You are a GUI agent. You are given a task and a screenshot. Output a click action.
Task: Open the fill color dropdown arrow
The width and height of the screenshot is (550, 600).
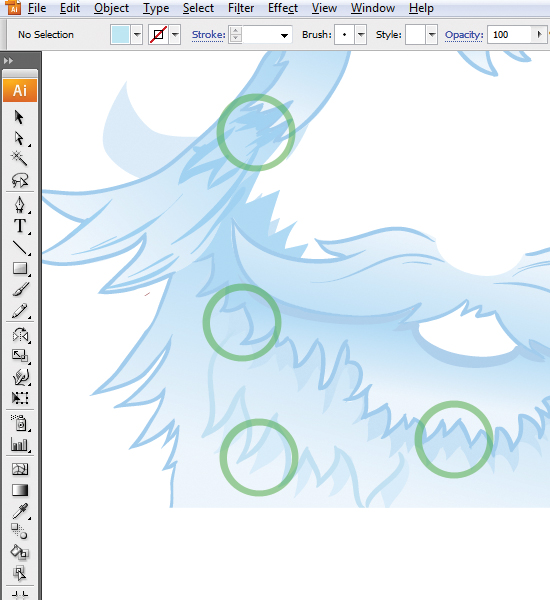(x=137, y=35)
